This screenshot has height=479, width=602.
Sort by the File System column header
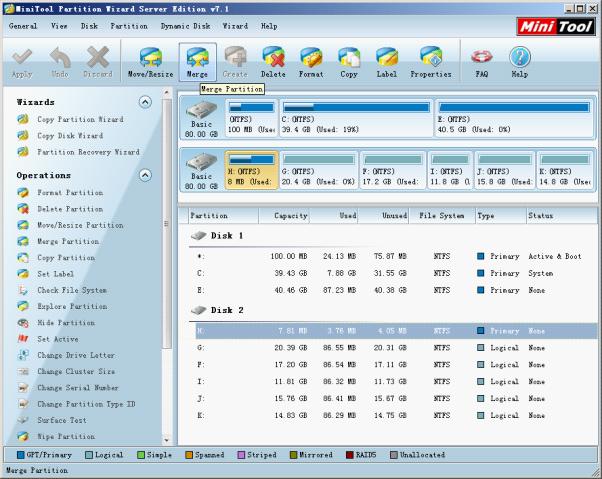(442, 216)
